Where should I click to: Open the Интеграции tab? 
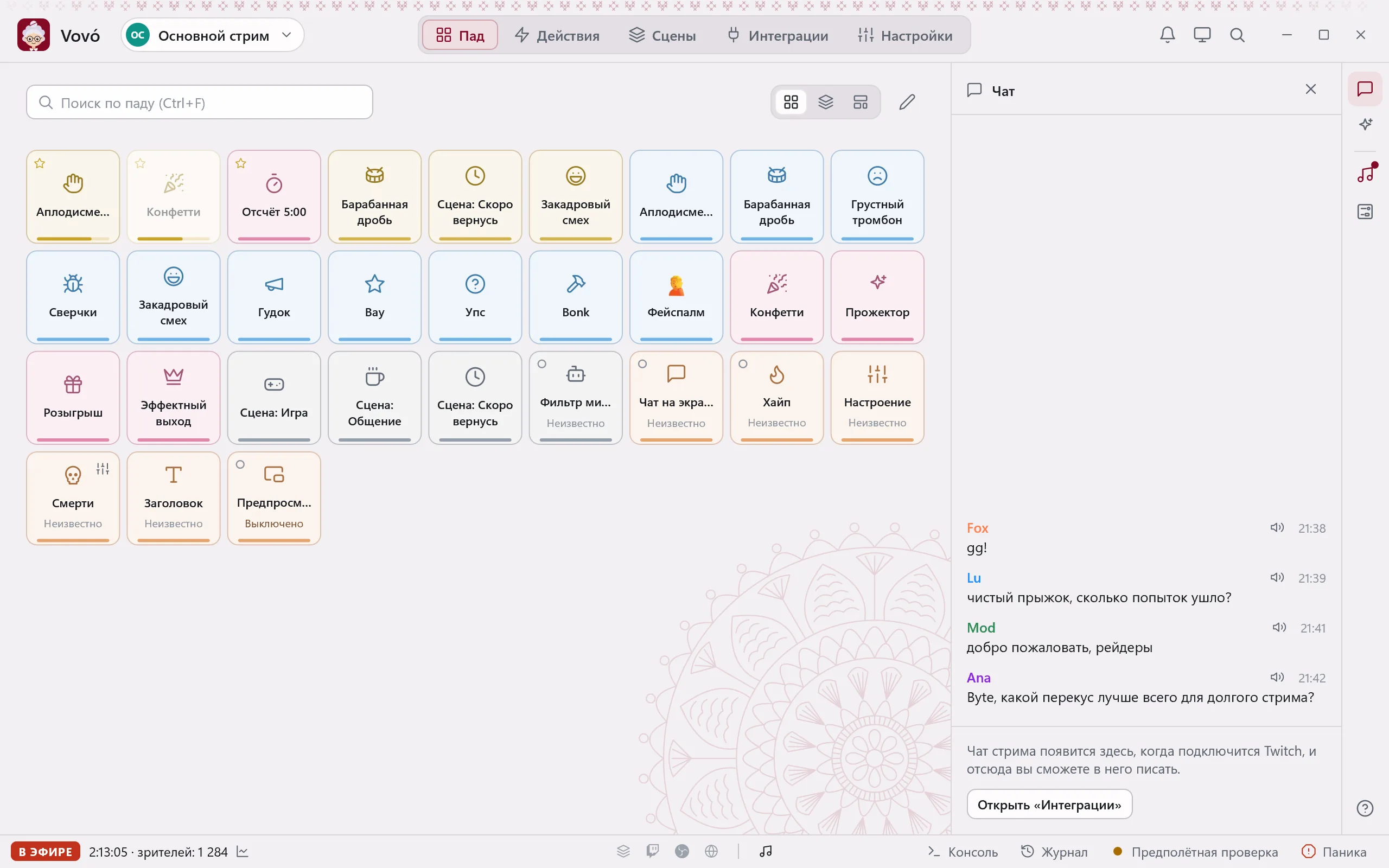tap(778, 35)
